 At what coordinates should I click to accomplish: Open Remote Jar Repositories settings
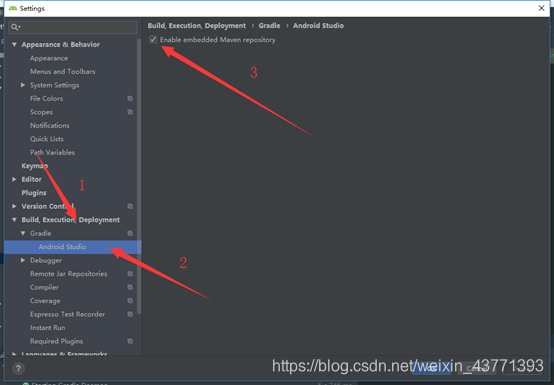[x=69, y=274]
